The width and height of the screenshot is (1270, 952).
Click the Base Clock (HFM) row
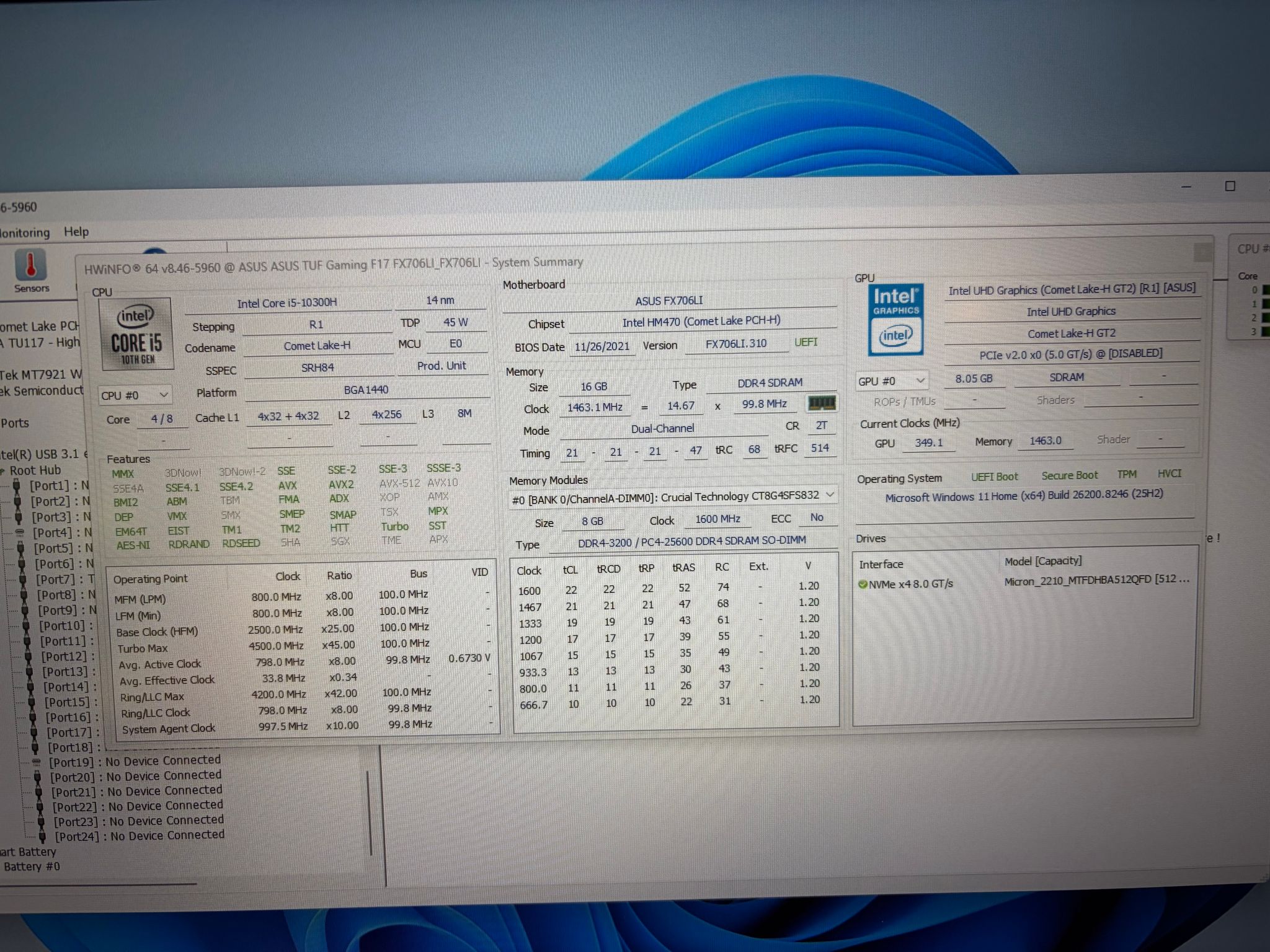(x=303, y=630)
